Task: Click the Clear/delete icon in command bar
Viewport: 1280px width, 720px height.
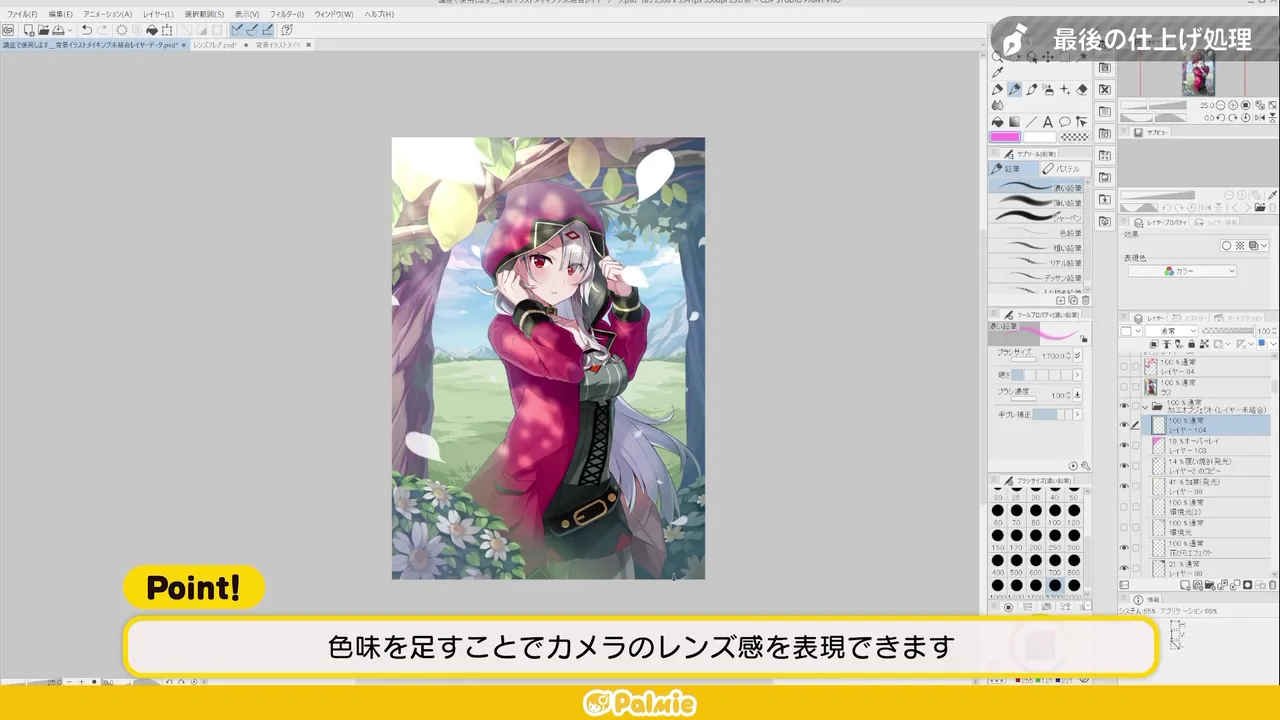Action: point(122,30)
